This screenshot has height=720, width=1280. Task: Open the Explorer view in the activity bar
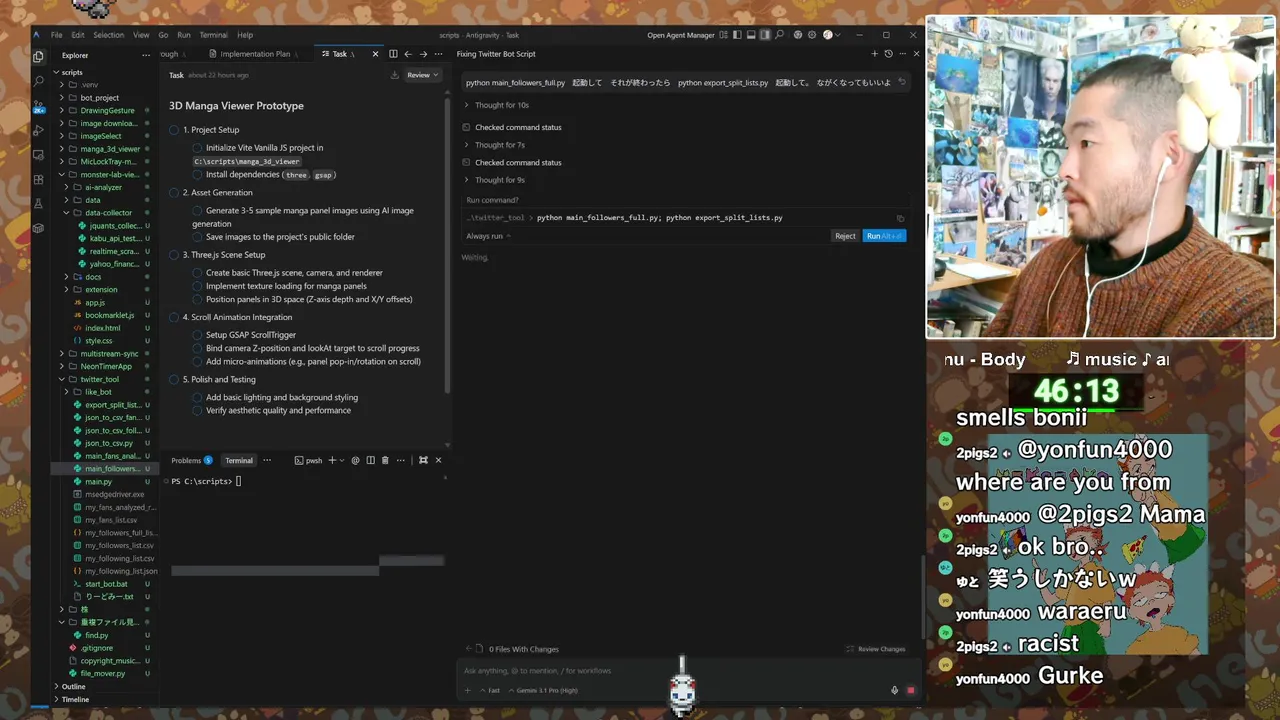point(38,56)
